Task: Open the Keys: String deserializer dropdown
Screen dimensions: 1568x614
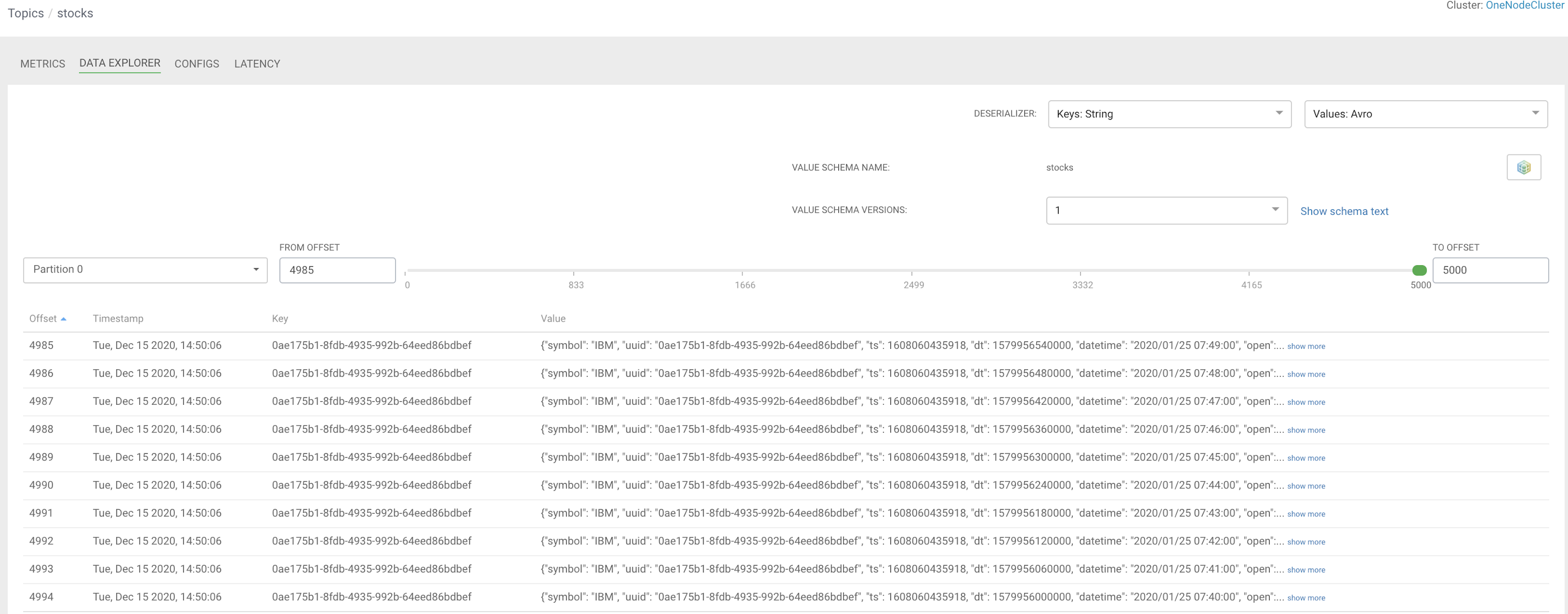Action: point(1169,114)
